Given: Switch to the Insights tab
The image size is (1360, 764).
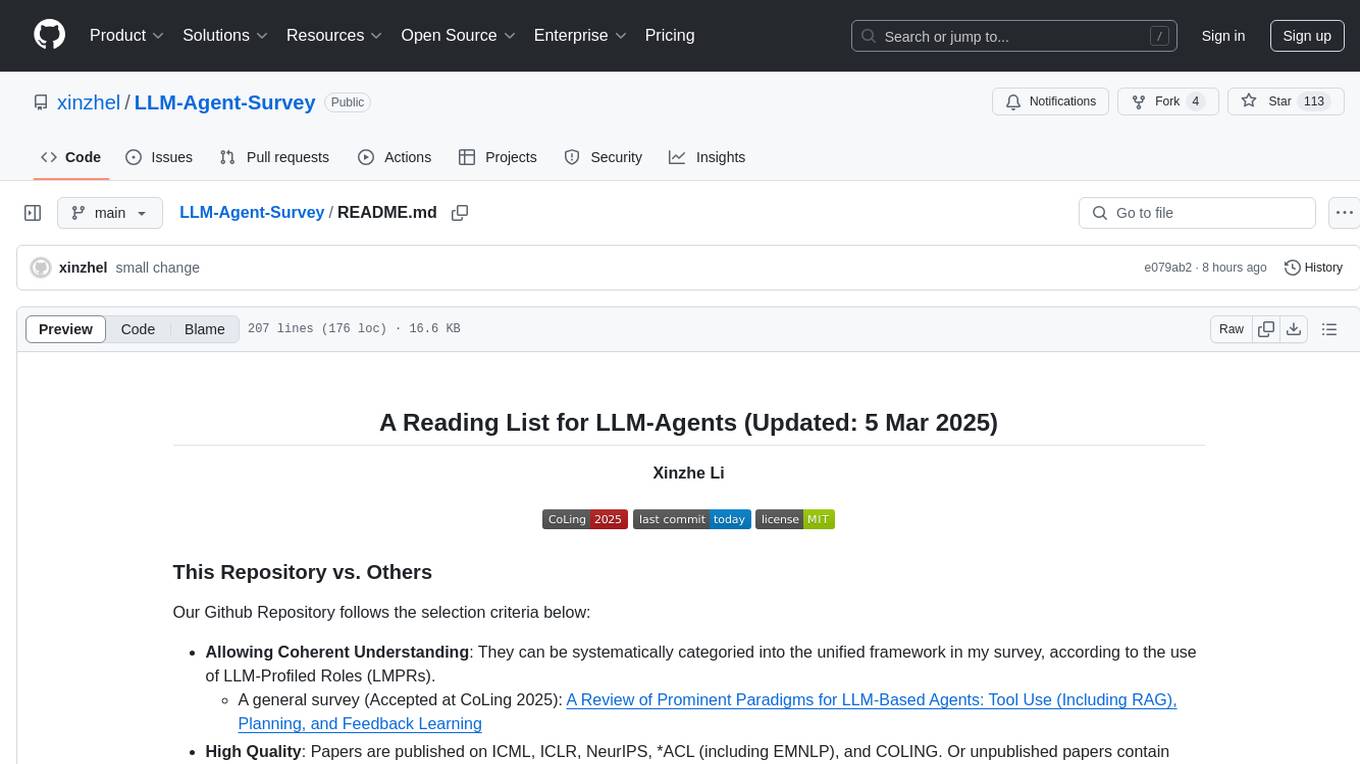Looking at the screenshot, I should pyautogui.click(x=707, y=157).
